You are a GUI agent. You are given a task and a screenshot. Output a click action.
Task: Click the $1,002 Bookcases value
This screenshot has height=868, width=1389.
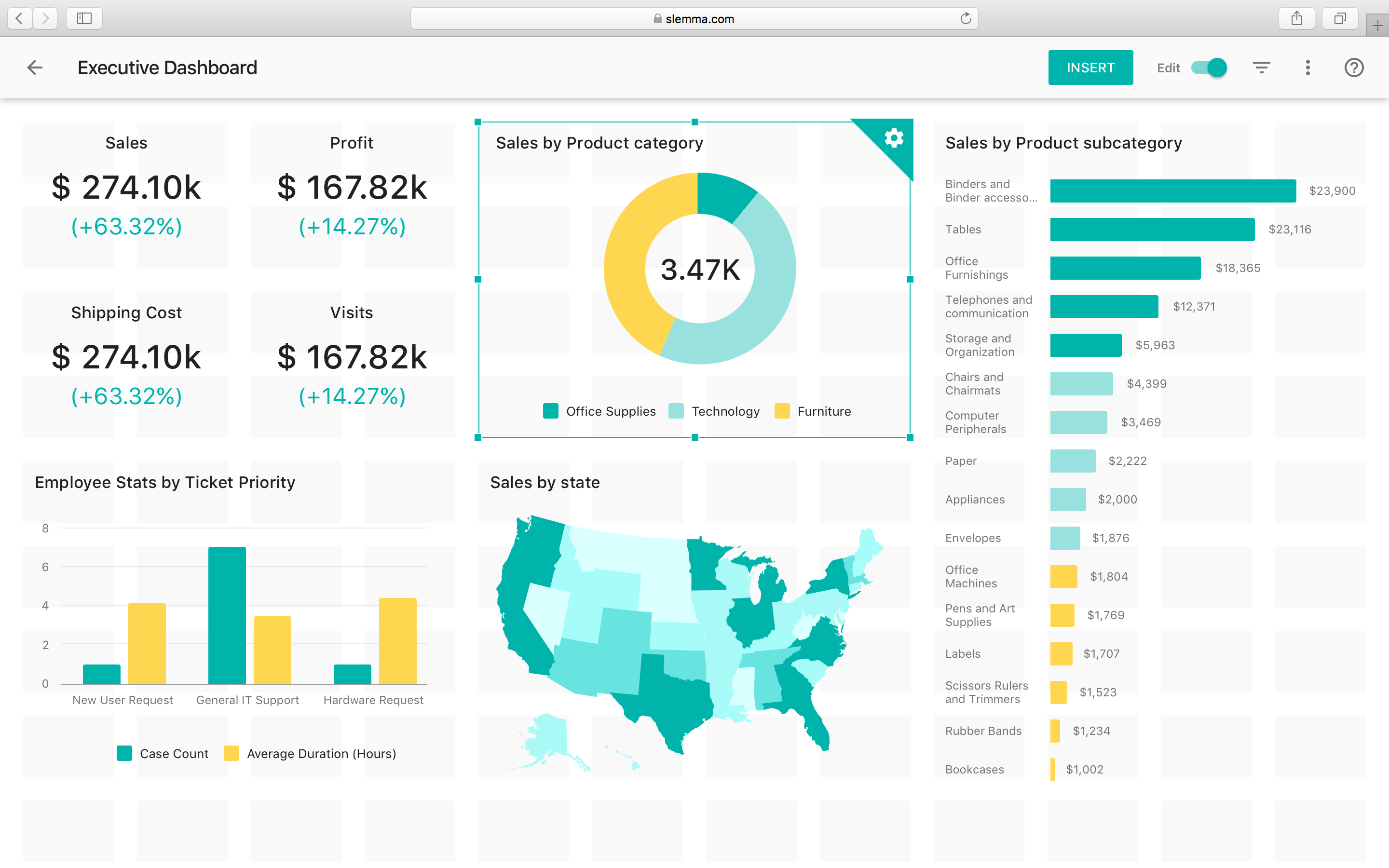tap(1084, 769)
